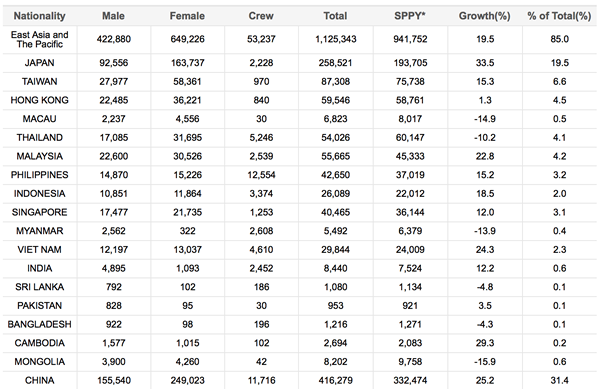Click the Growth(%) column header

click(484, 16)
